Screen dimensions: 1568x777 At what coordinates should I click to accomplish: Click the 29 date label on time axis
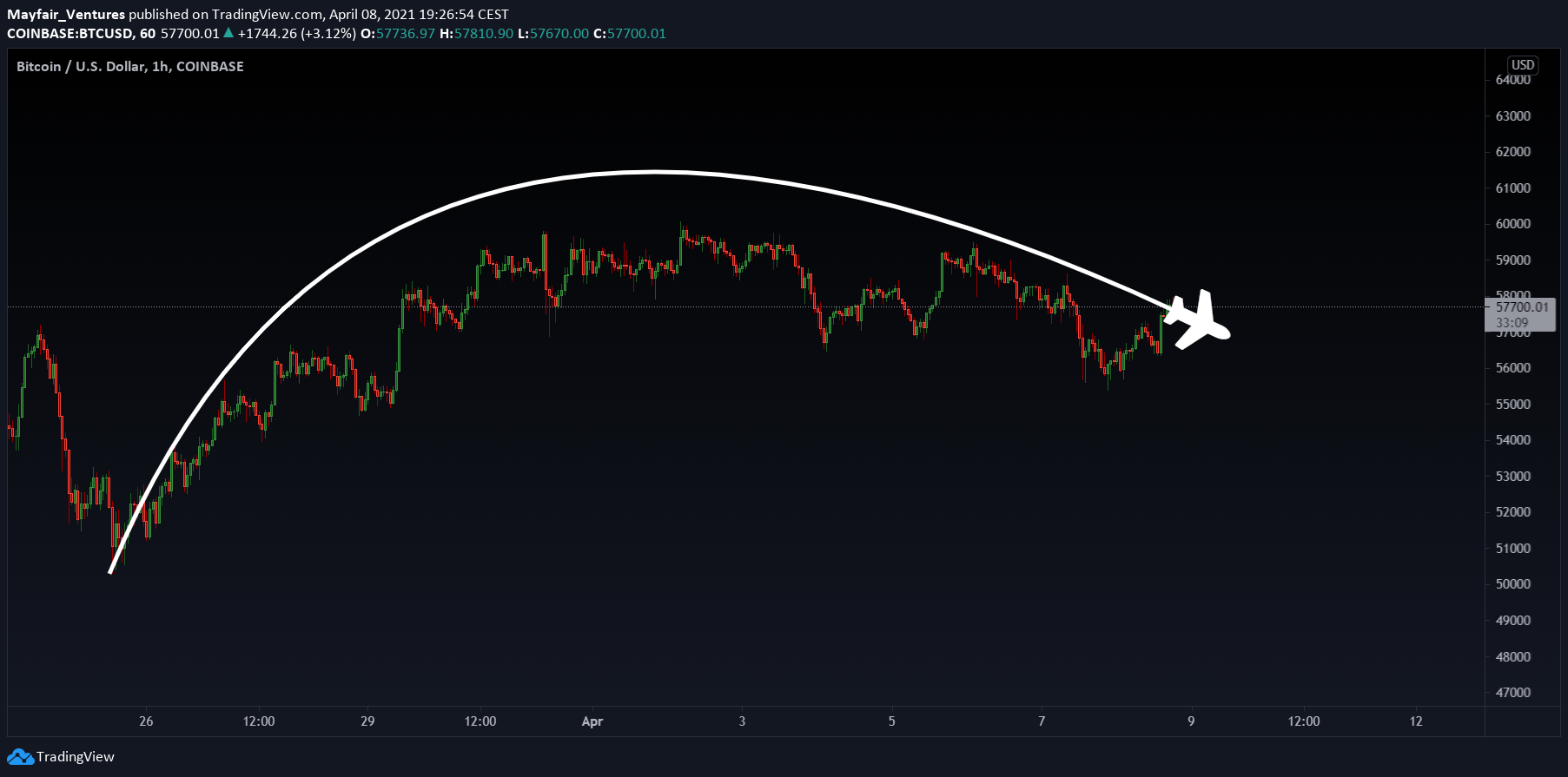pos(367,721)
